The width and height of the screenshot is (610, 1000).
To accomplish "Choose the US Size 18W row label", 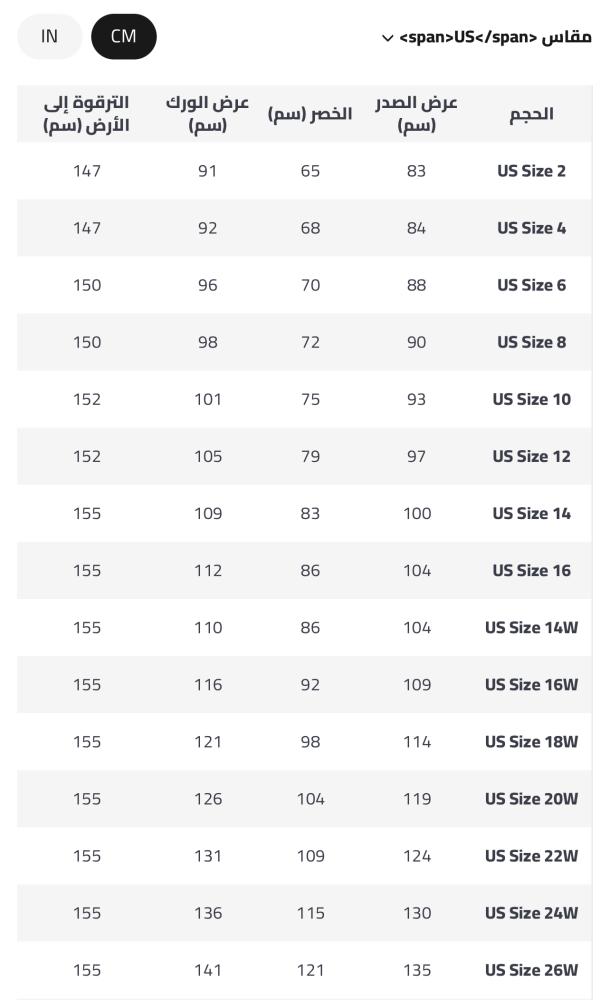I will pyautogui.click(x=531, y=742).
